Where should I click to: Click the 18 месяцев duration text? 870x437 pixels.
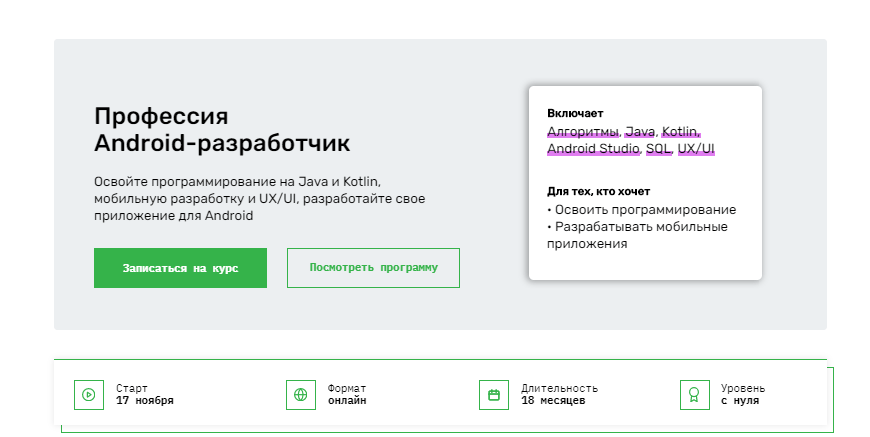tap(553, 401)
